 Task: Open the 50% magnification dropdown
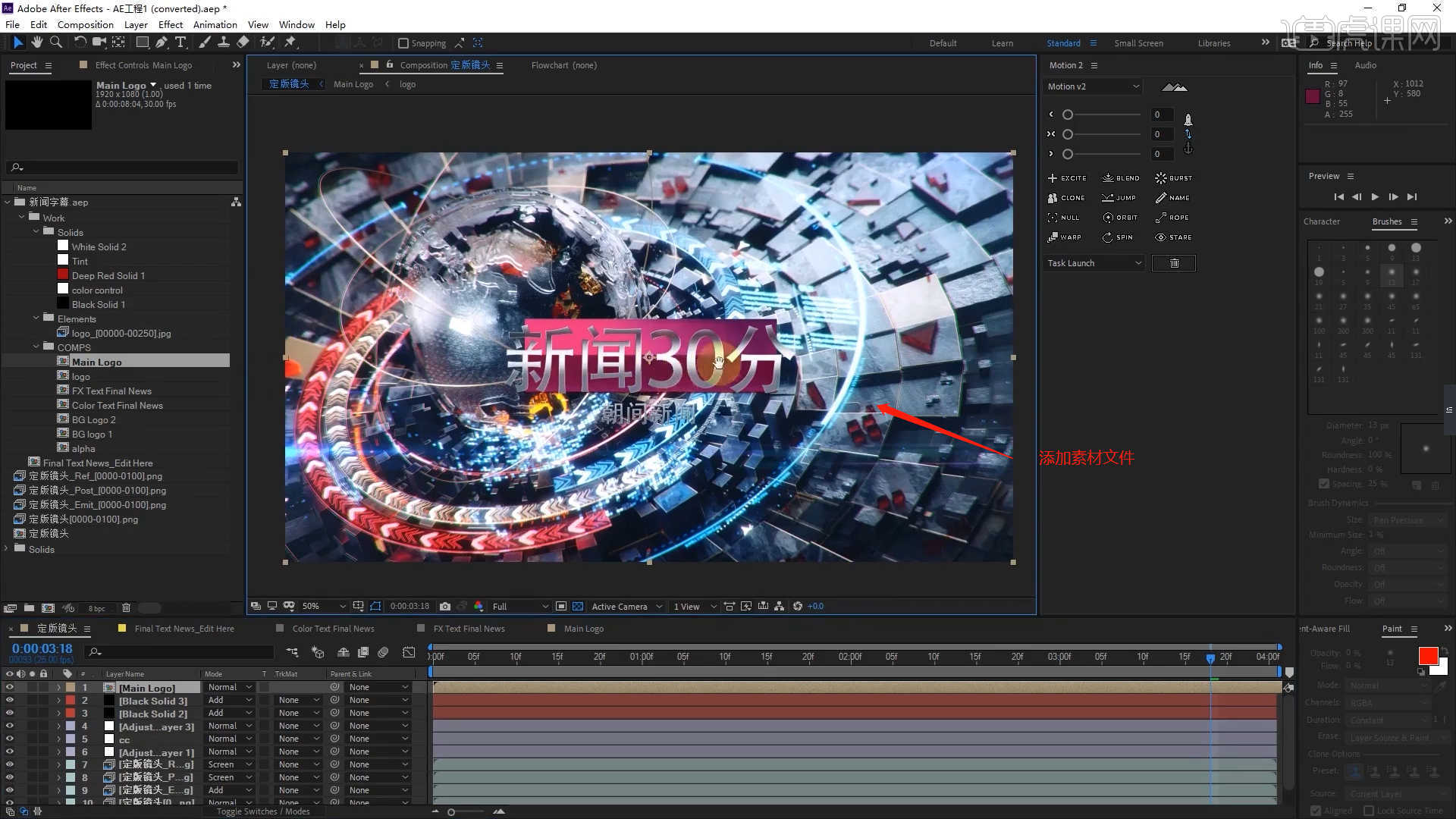pyautogui.click(x=323, y=607)
